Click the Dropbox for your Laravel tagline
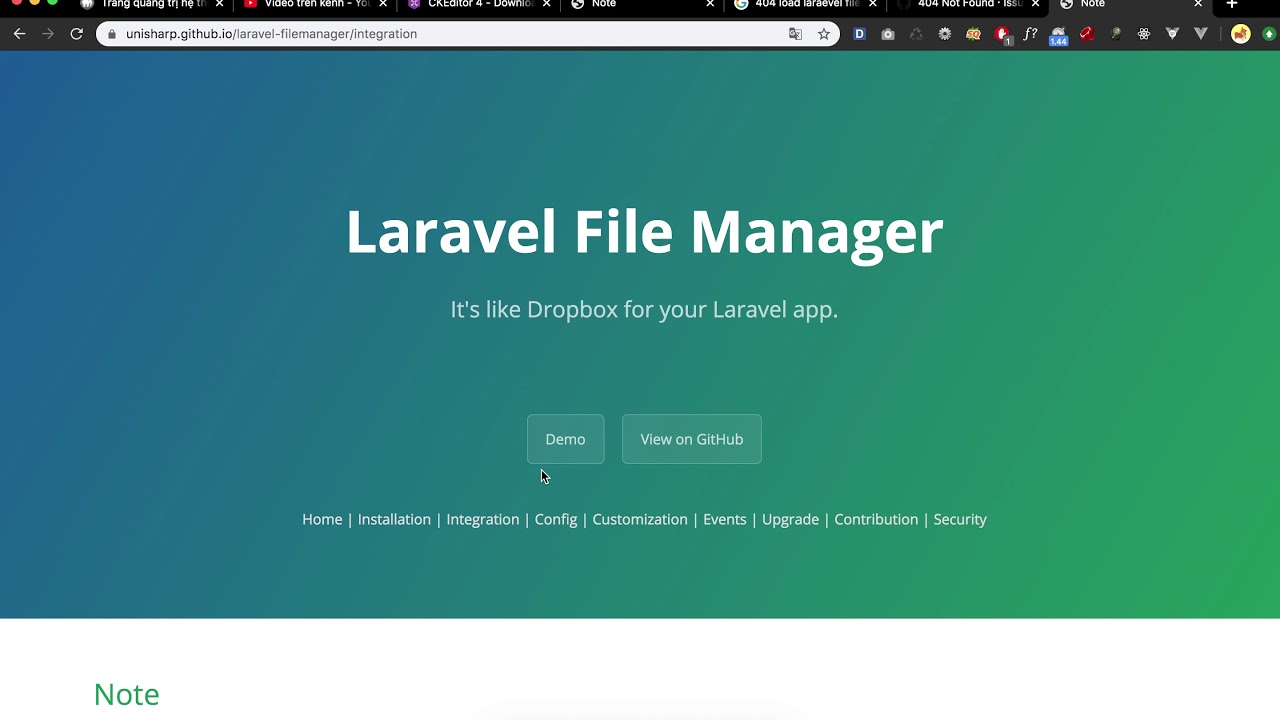This screenshot has height=720, width=1280. click(x=644, y=309)
